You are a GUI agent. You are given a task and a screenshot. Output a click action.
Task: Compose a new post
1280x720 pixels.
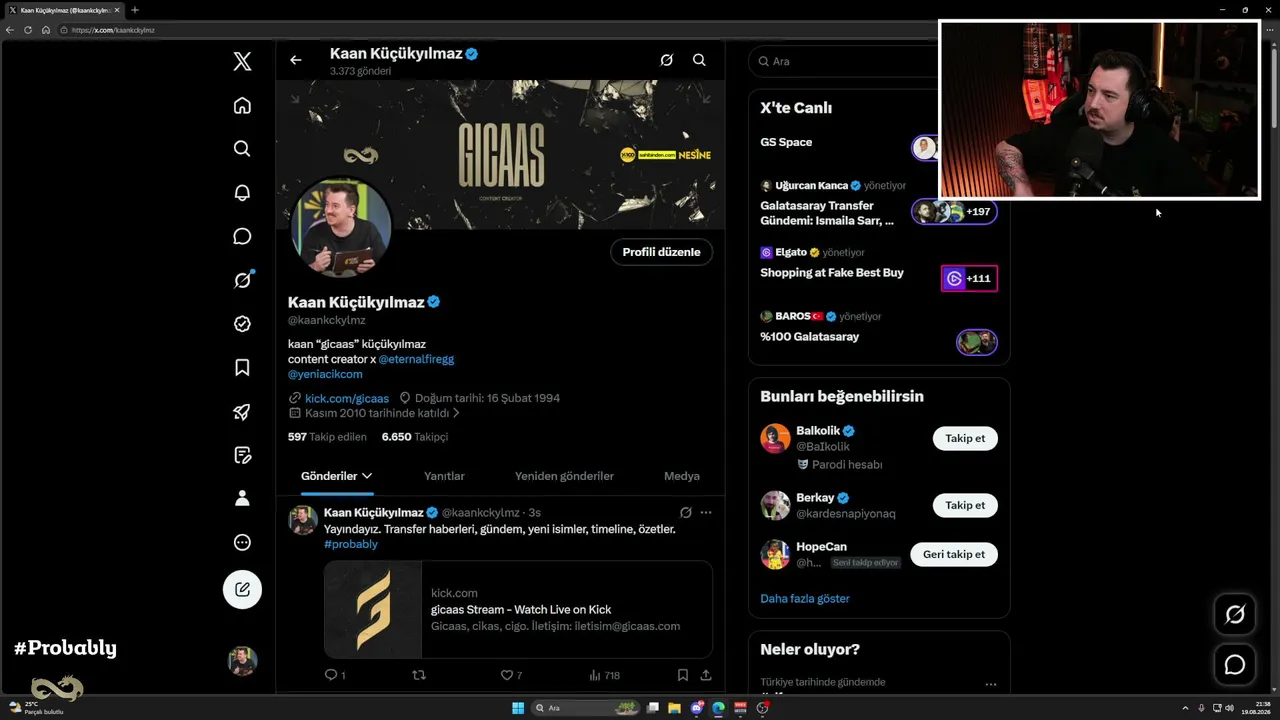click(242, 589)
